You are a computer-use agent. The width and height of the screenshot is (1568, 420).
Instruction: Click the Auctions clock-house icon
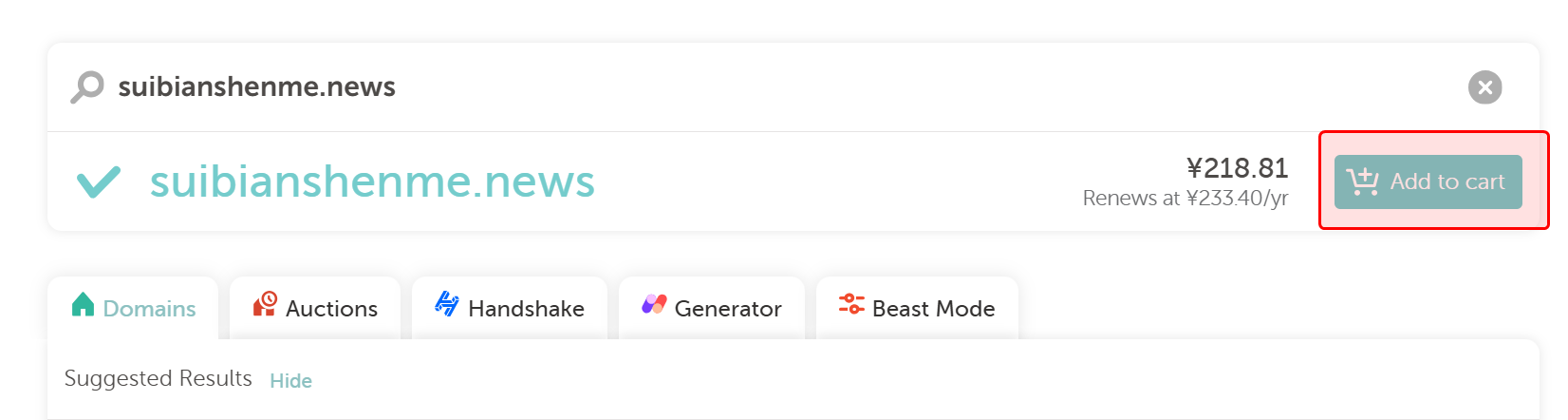[265, 304]
